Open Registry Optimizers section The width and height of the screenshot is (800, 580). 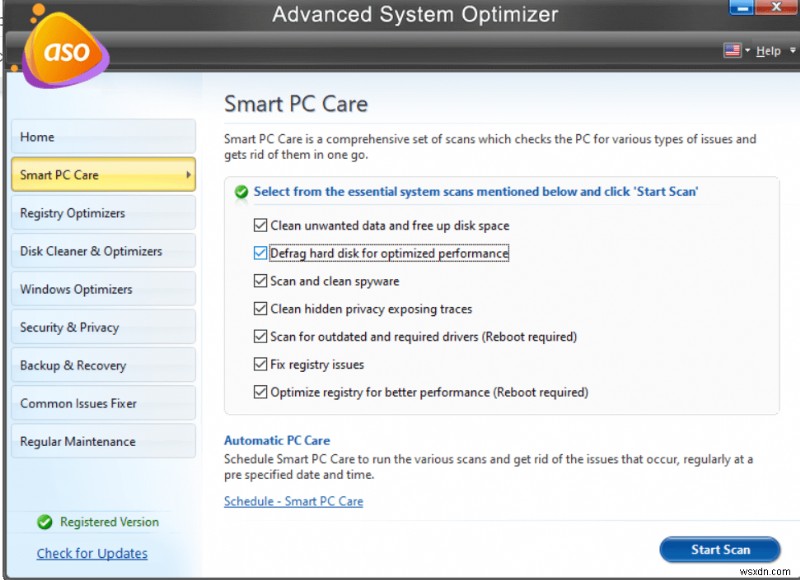(104, 213)
